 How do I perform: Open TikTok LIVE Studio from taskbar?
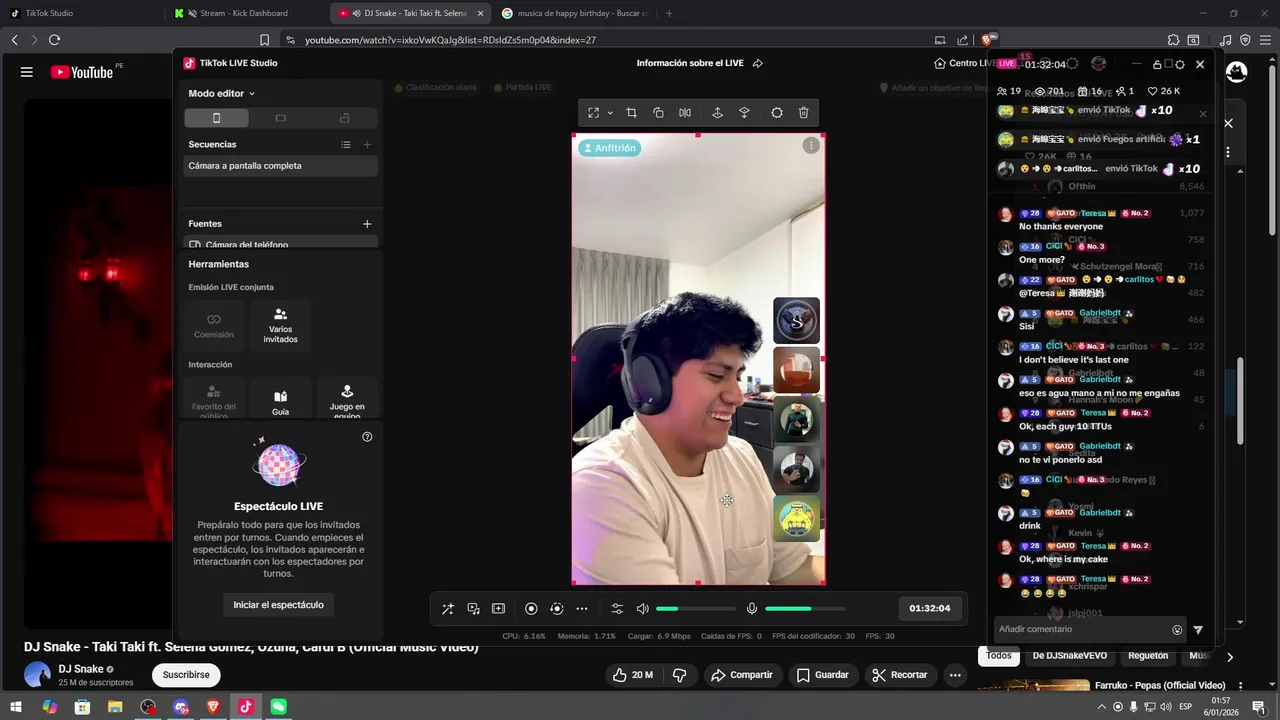click(x=246, y=707)
